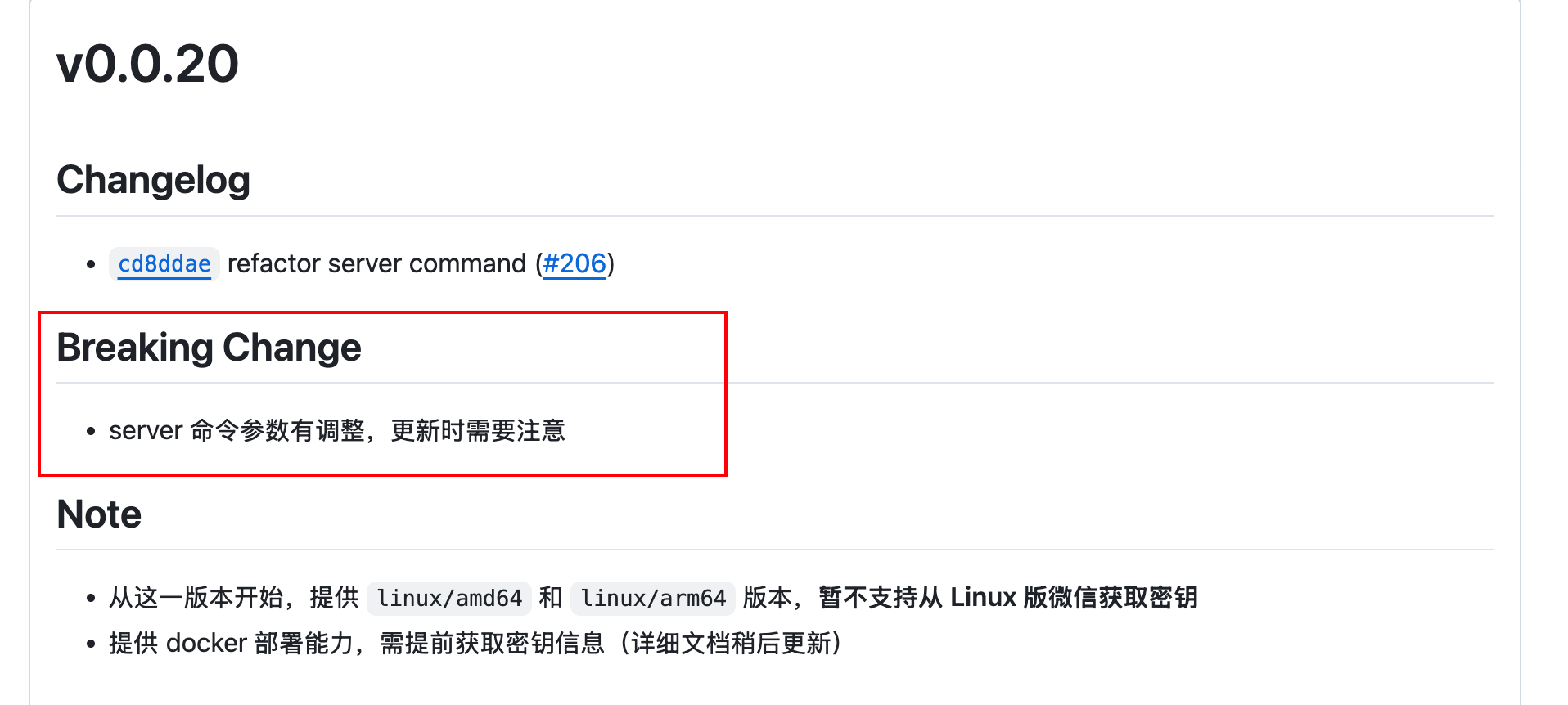Open the cd8ddae commit link
The width and height of the screenshot is (1568, 705).
pos(164,264)
